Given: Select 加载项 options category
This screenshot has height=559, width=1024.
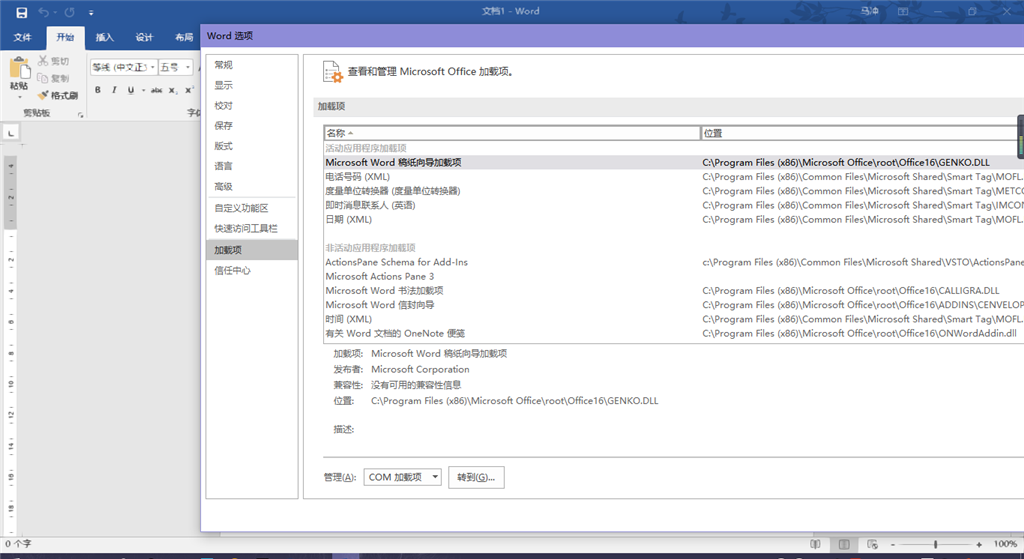Looking at the screenshot, I should [252, 249].
